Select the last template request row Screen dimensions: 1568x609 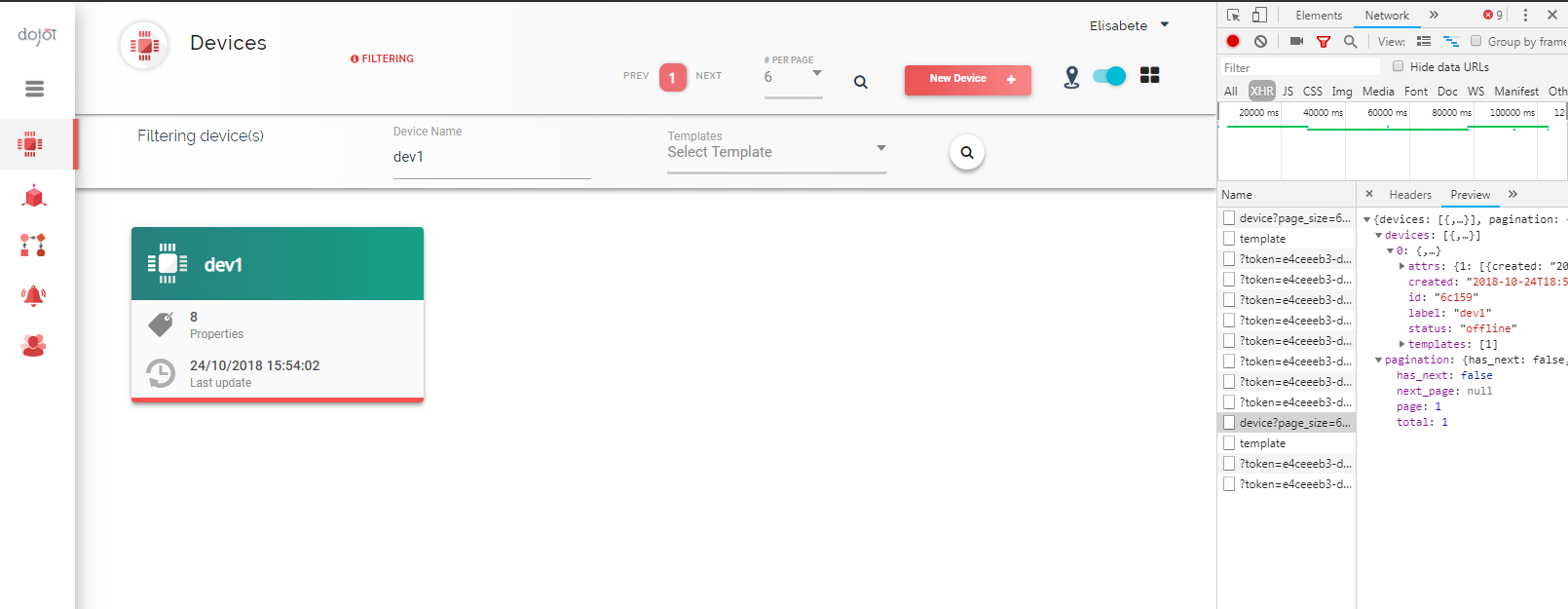[1287, 443]
